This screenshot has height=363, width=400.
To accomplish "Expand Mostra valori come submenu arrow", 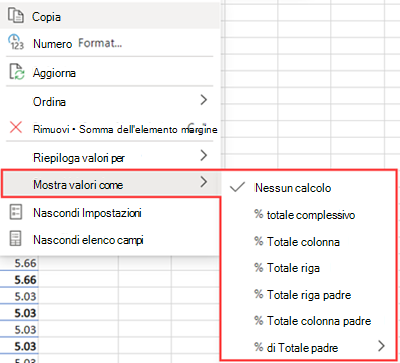I will click(204, 182).
